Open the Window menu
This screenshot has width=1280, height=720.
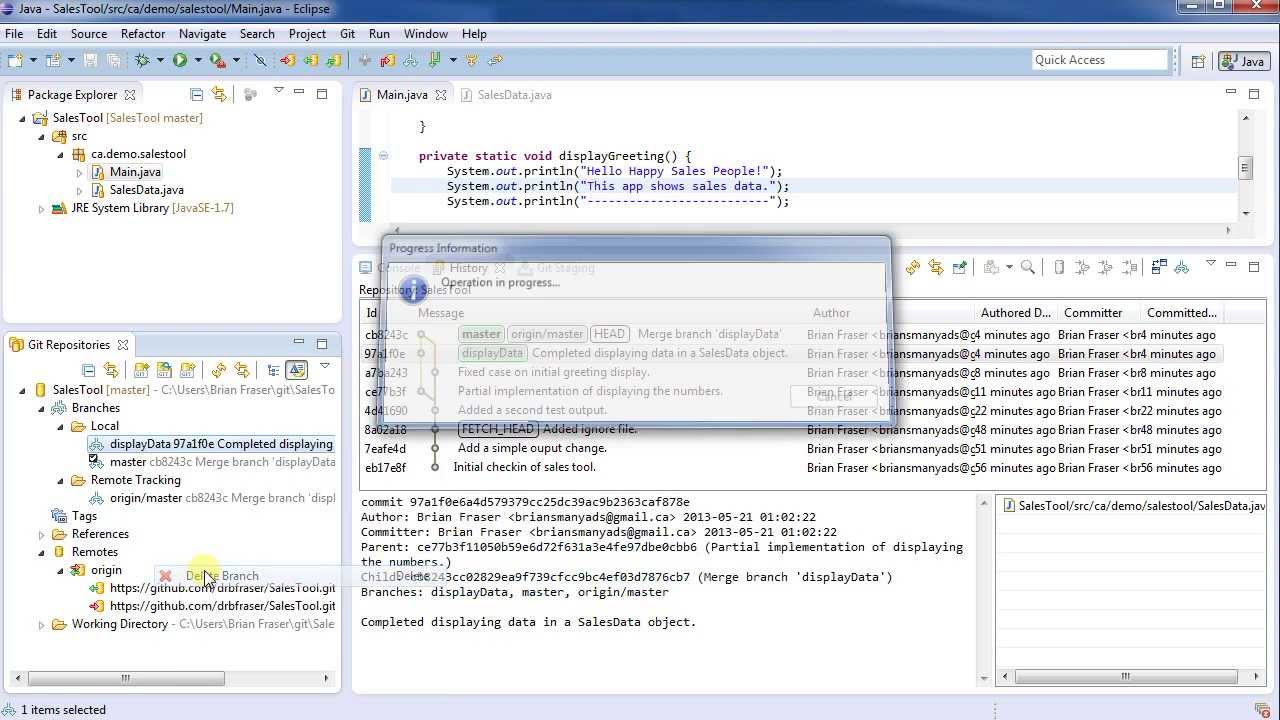coord(426,34)
